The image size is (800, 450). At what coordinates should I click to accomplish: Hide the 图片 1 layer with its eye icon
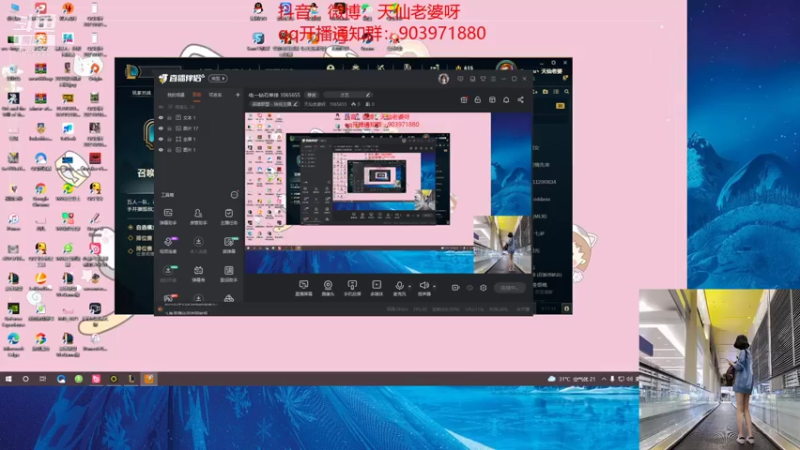pyautogui.click(x=161, y=150)
